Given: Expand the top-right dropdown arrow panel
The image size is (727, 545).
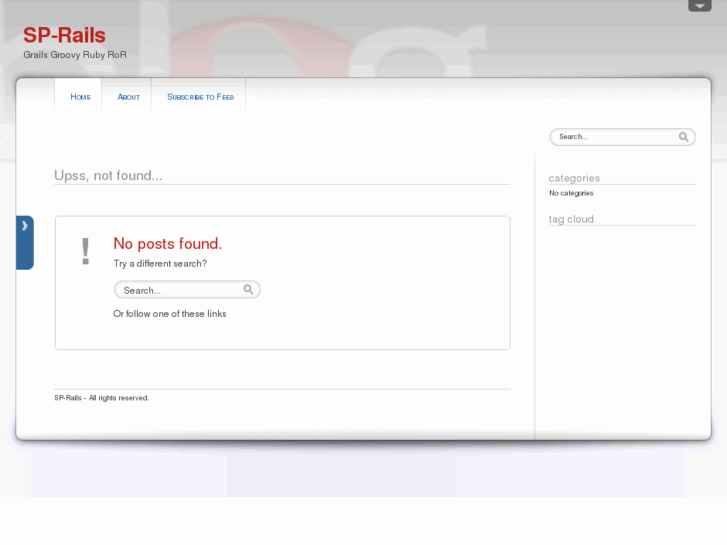Looking at the screenshot, I should click(x=700, y=6).
